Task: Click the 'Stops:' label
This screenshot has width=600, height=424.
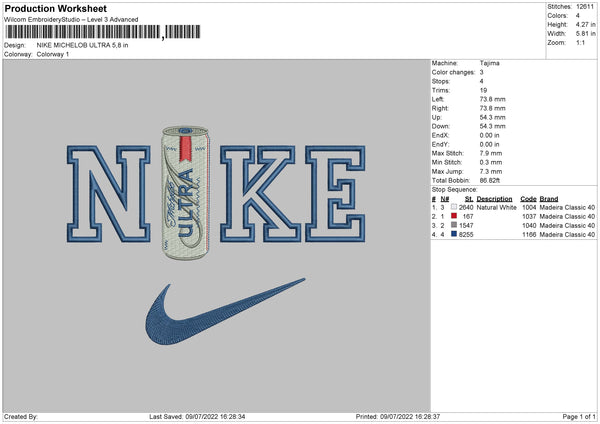Action: tap(440, 81)
